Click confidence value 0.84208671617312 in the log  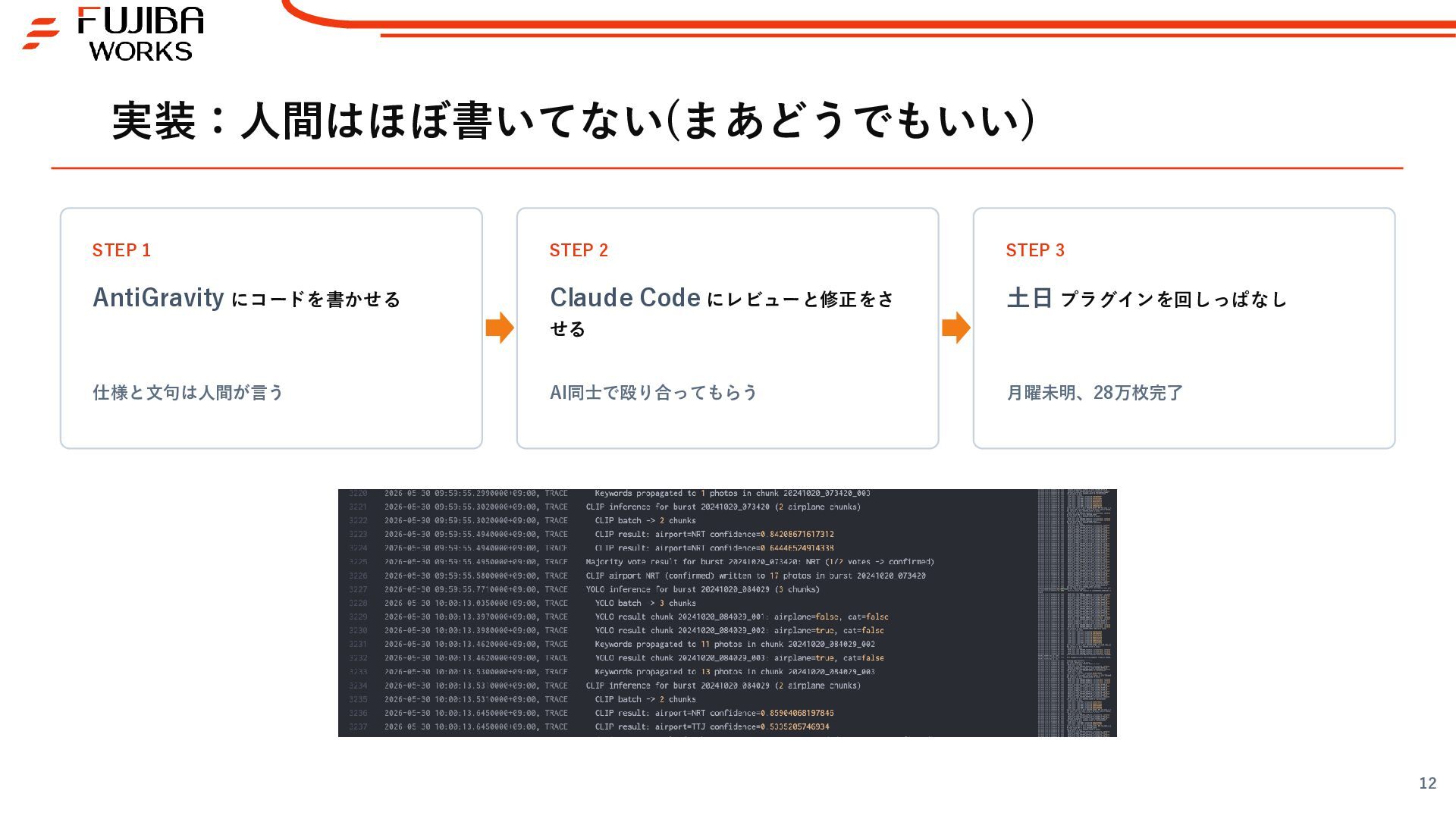(x=797, y=534)
